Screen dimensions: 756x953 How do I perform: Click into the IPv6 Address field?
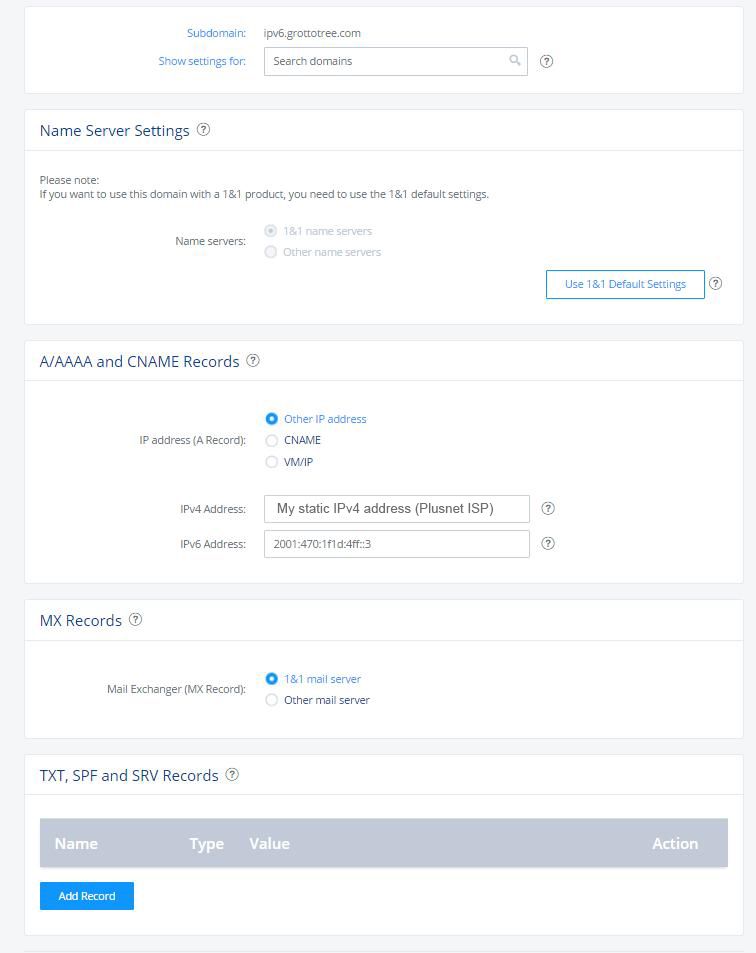[397, 544]
